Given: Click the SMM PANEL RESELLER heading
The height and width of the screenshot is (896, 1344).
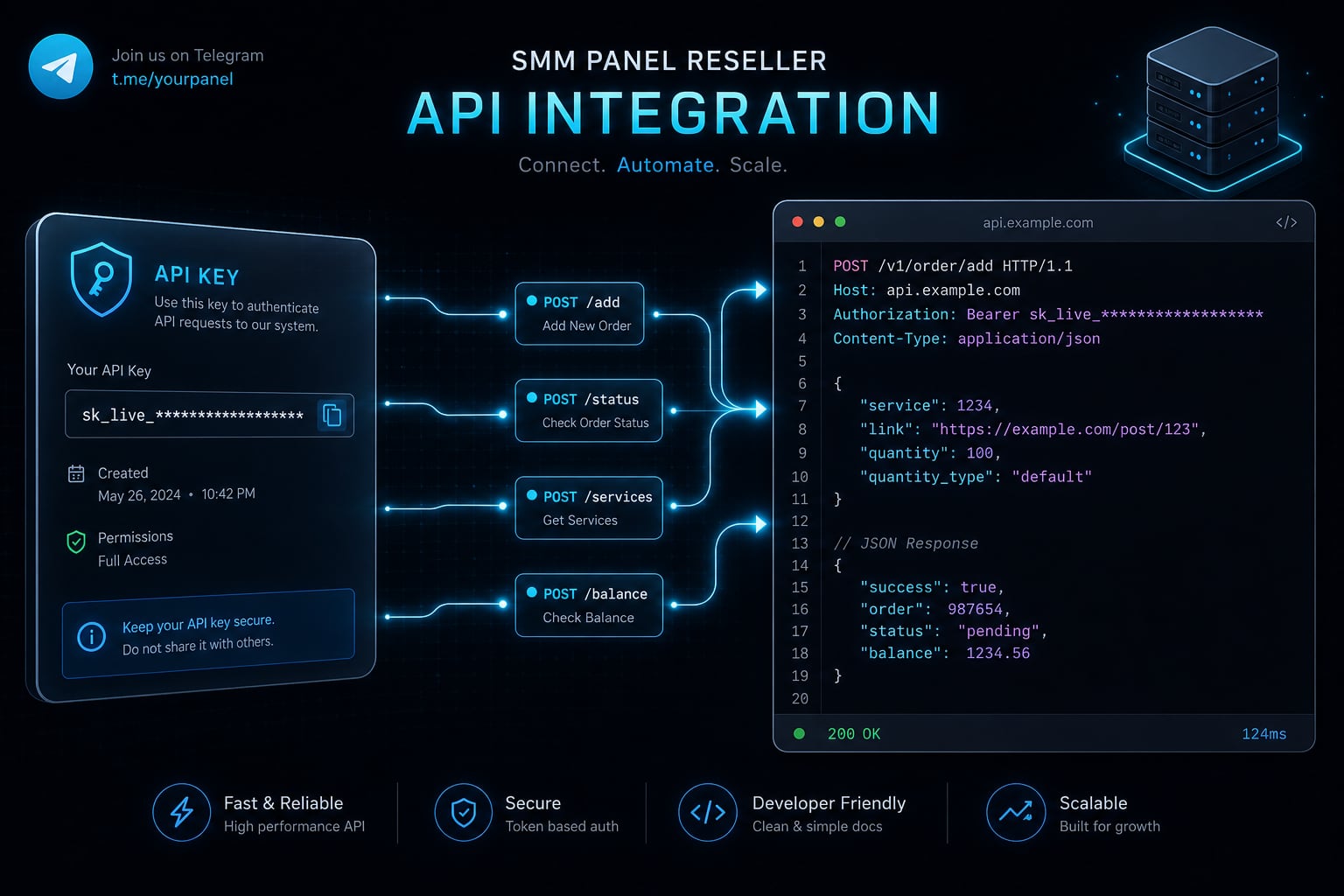Looking at the screenshot, I should [x=669, y=60].
